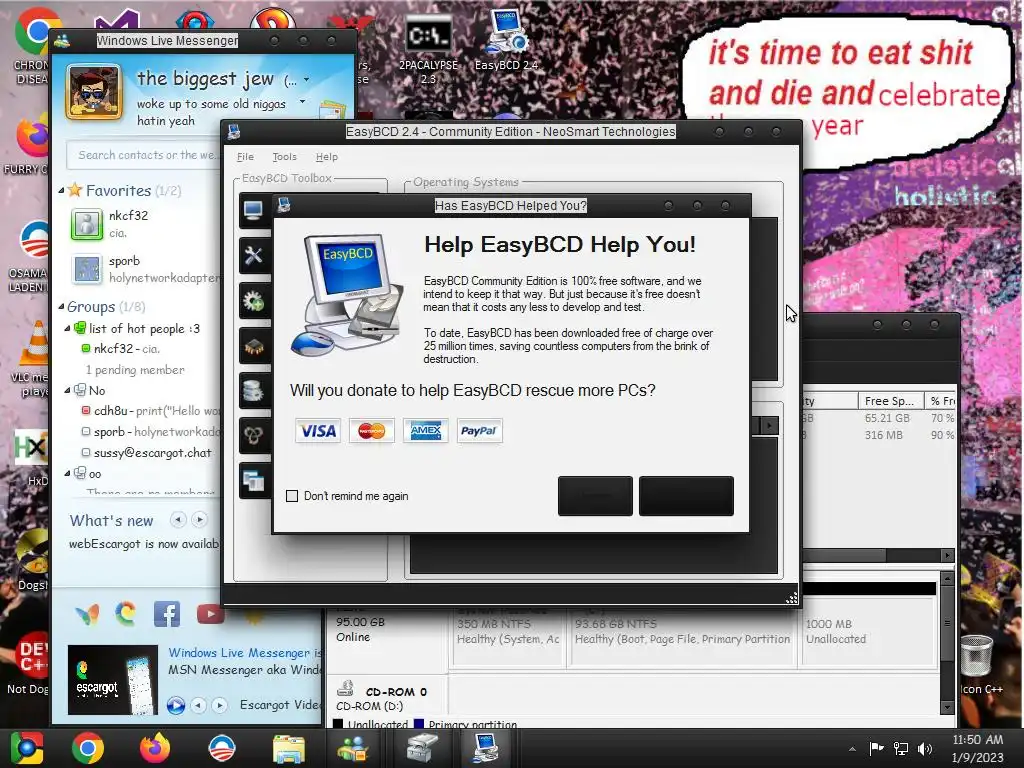Click the Visa card donation icon
This screenshot has height=768, width=1024.
[x=318, y=431]
